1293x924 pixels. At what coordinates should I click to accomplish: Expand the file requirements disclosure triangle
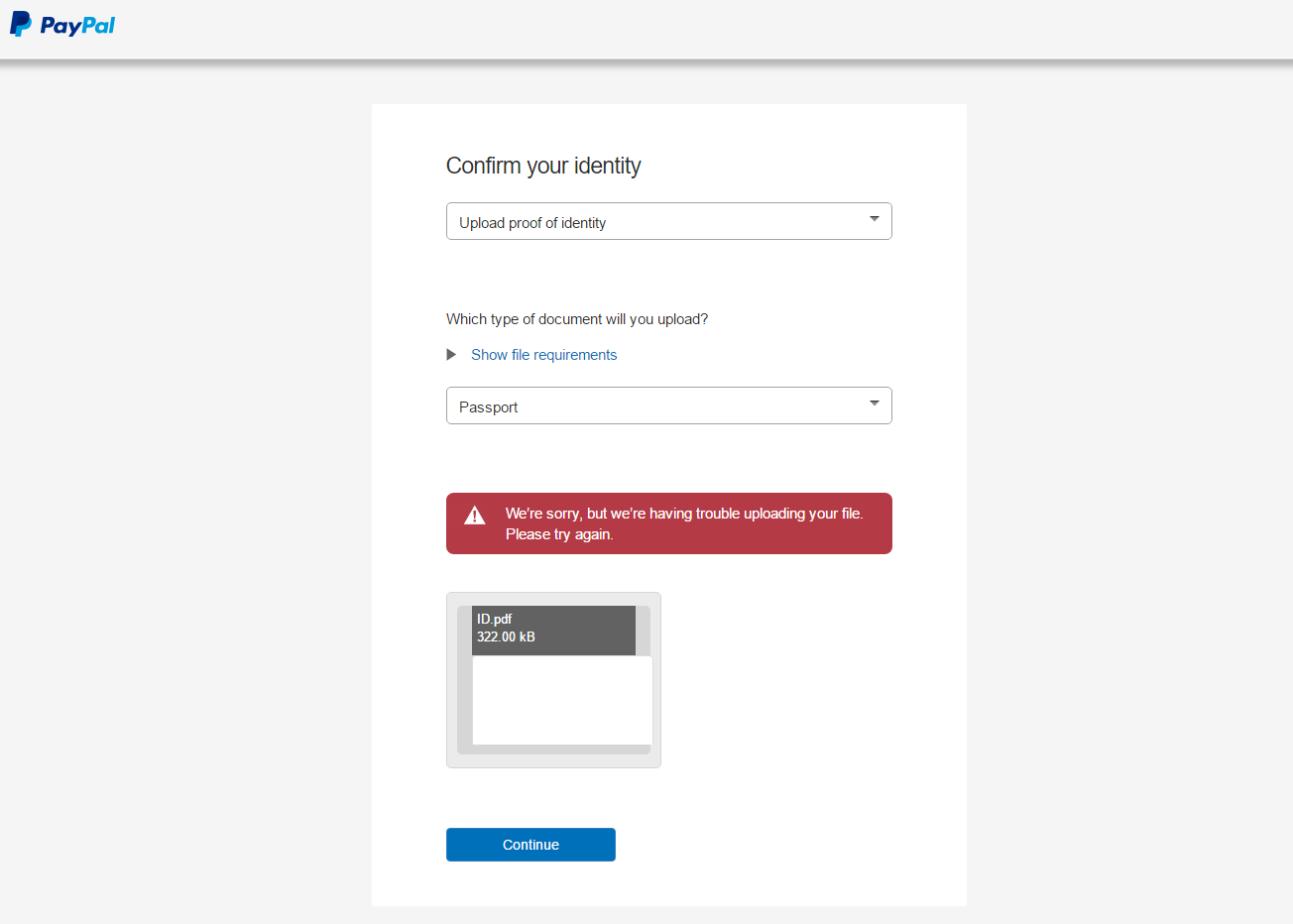pyautogui.click(x=451, y=355)
